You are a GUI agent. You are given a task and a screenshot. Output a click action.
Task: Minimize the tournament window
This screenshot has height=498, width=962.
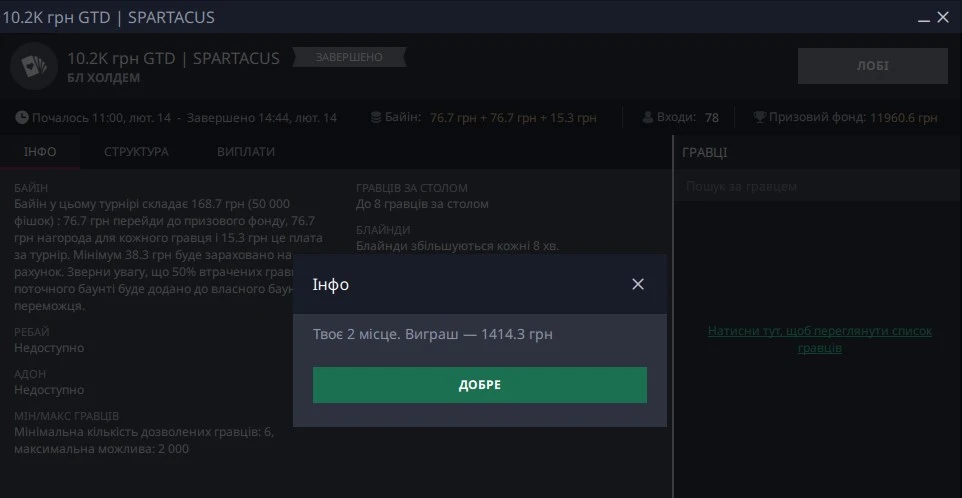(921, 17)
